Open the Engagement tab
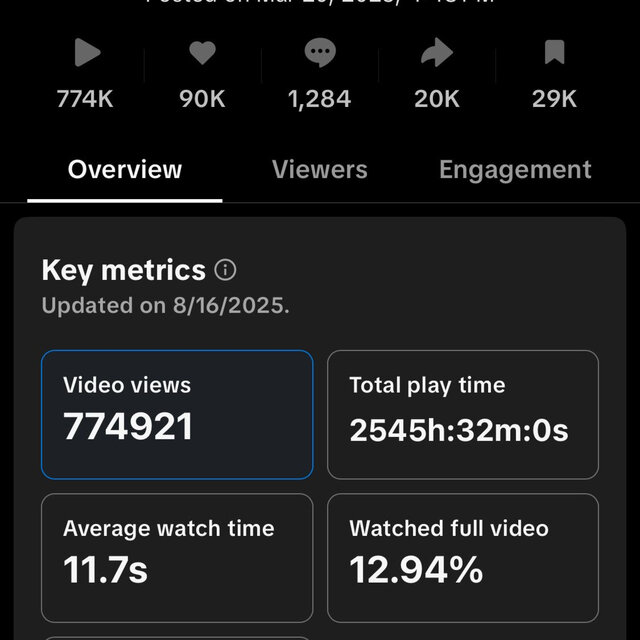 coord(515,170)
